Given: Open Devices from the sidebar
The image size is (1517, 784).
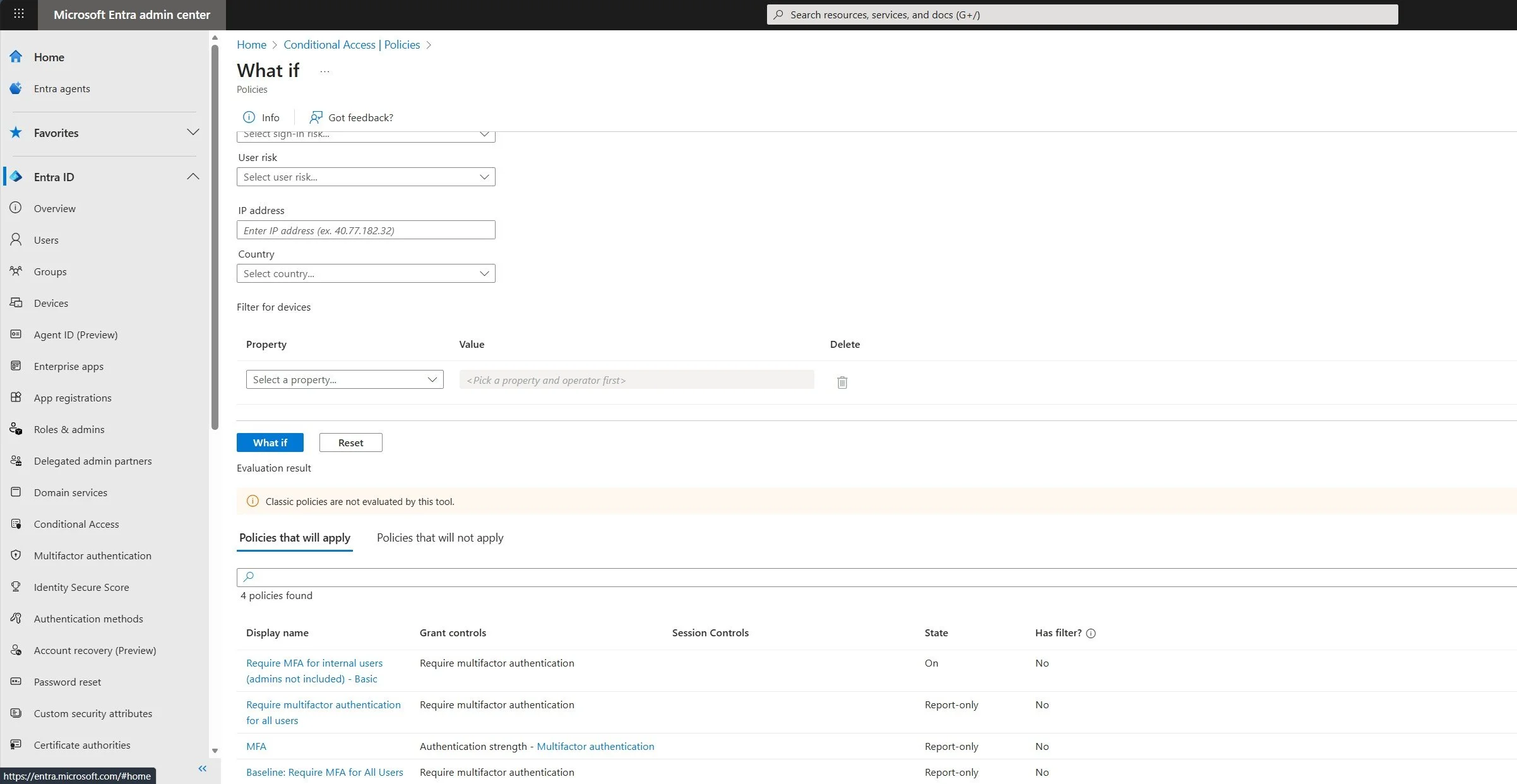Looking at the screenshot, I should [x=51, y=303].
